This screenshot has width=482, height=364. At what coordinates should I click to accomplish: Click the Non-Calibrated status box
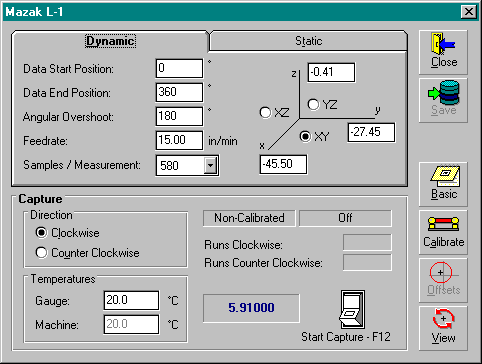(249, 218)
